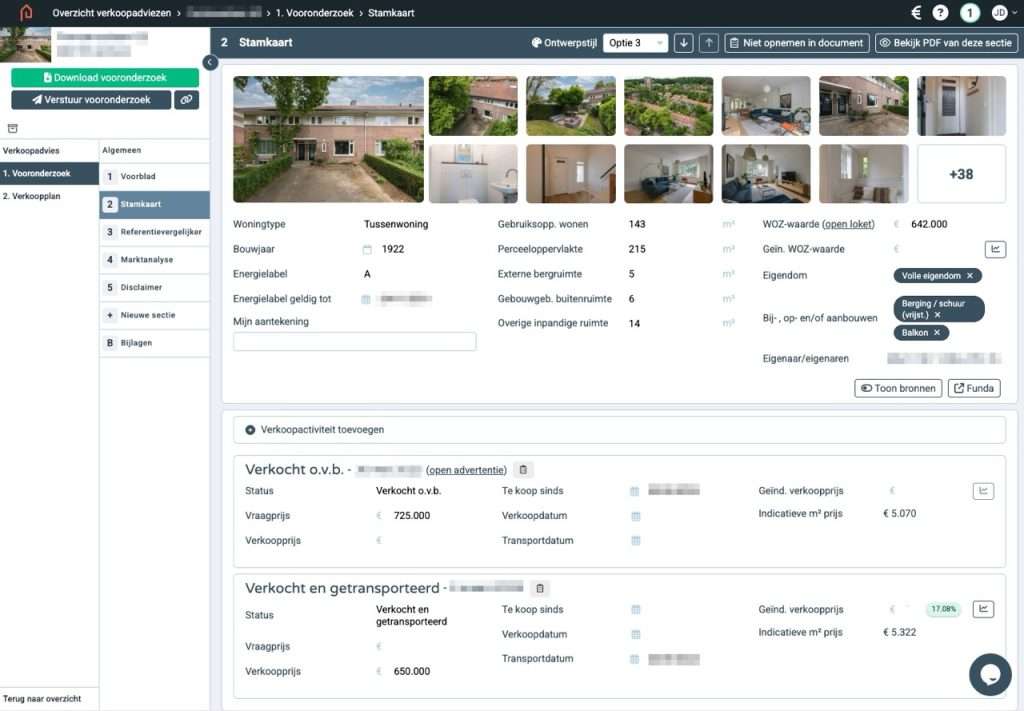
Task: Click the Mijn aantekening input field
Action: 355,341
